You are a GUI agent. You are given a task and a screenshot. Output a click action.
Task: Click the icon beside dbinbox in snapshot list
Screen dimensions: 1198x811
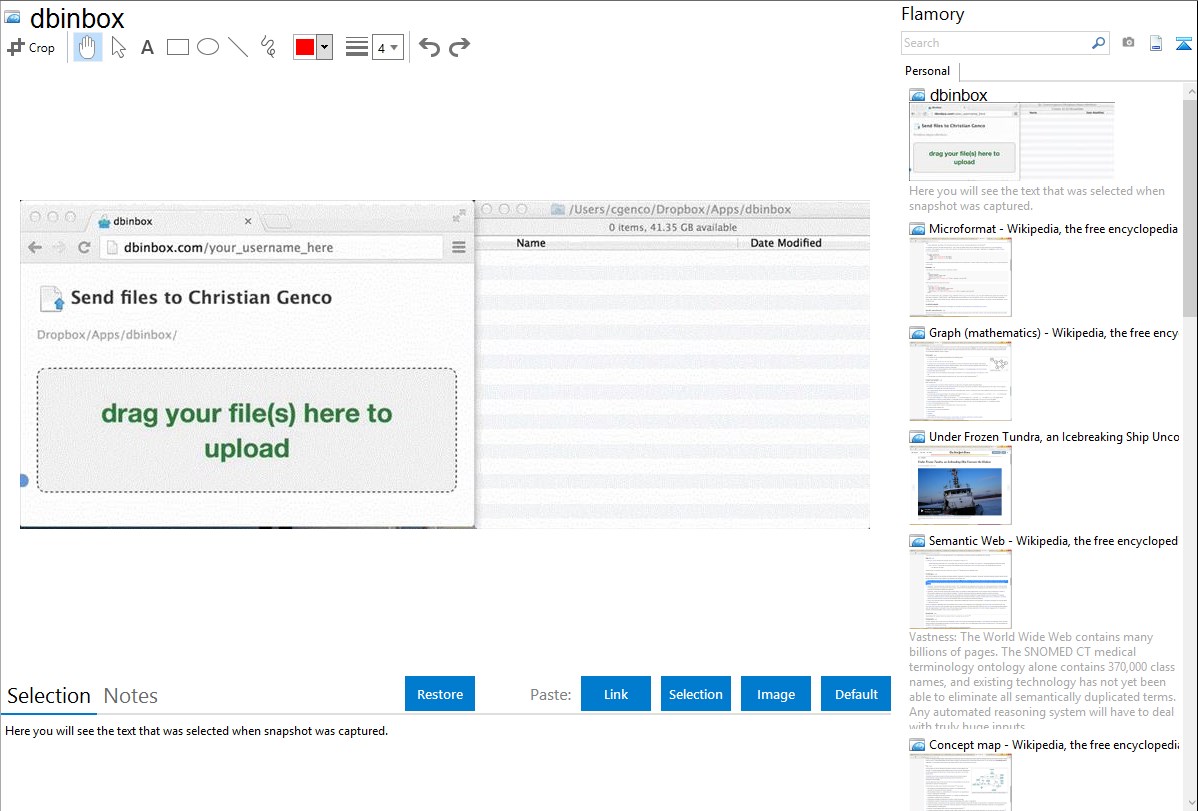pyautogui.click(x=917, y=96)
